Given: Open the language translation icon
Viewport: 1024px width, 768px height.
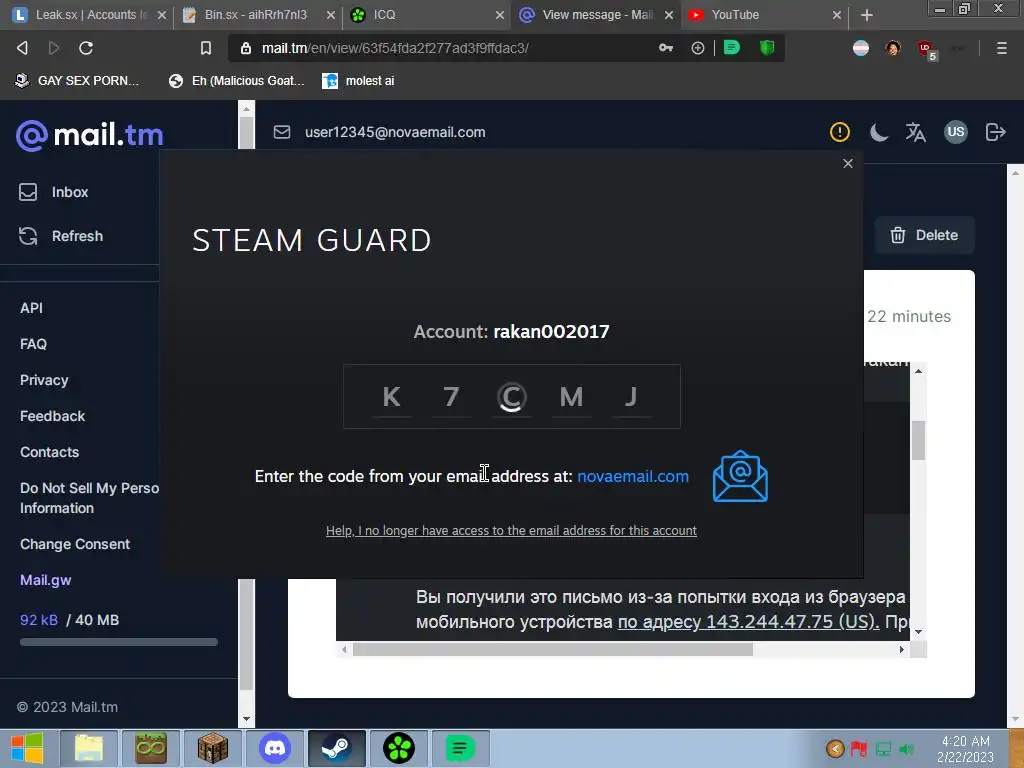Looking at the screenshot, I should tap(916, 133).
